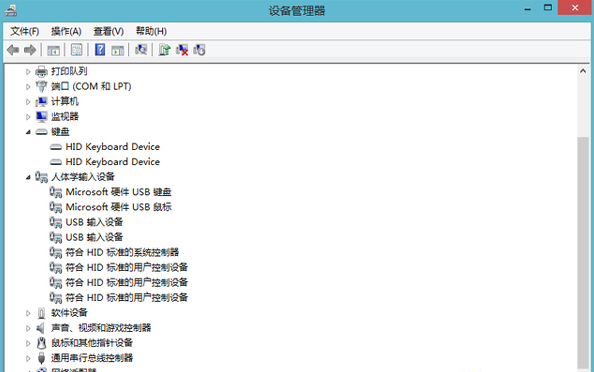Viewport: 594px width, 372px height.
Task: Select Microsoft 硬件 USB 鼠标
Action: (118, 207)
